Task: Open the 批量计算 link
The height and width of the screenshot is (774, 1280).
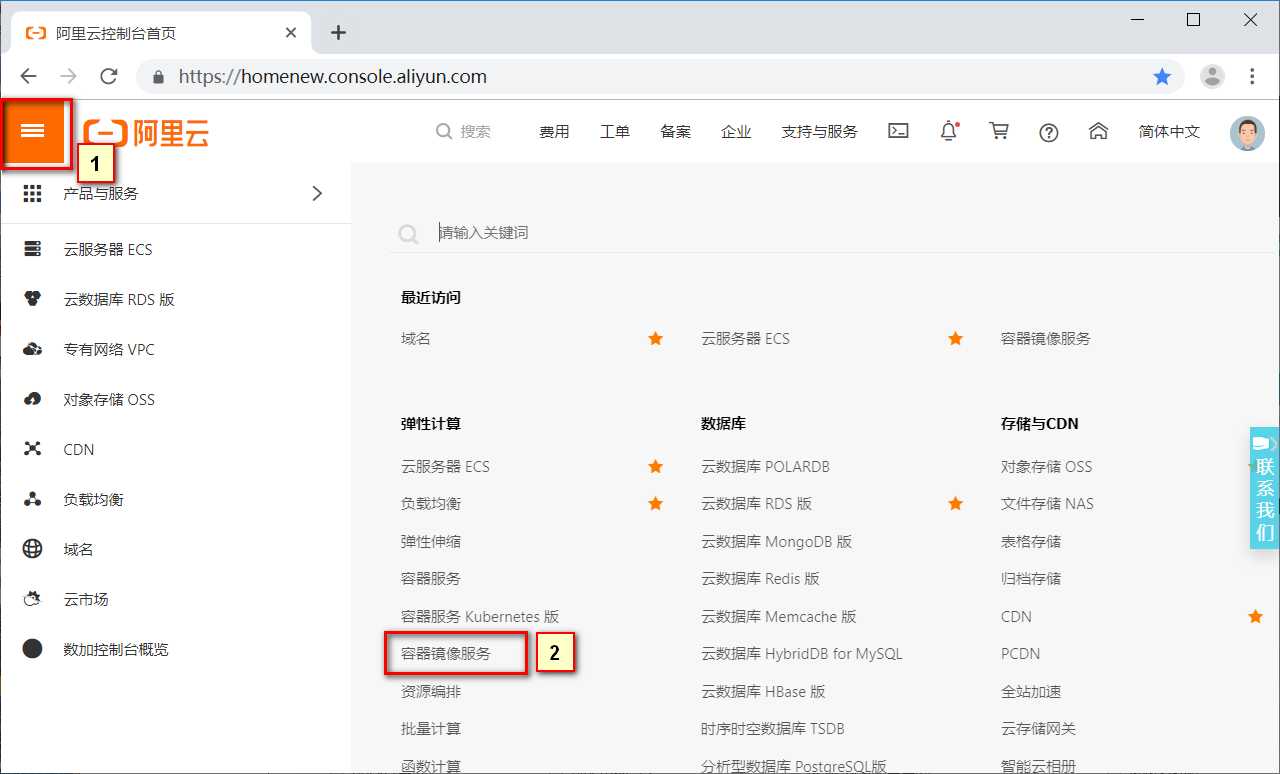Action: click(431, 729)
